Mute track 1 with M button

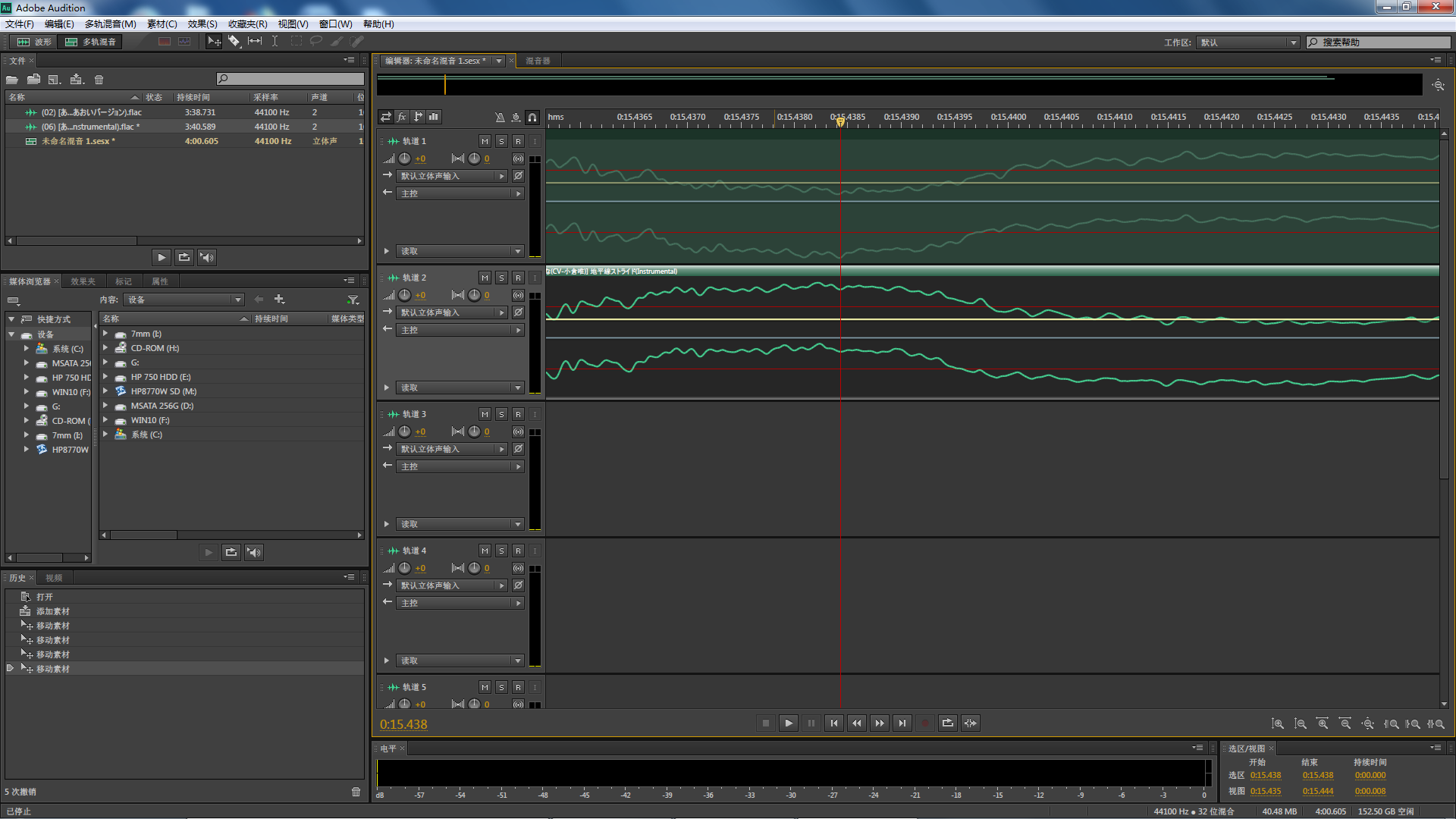485,141
